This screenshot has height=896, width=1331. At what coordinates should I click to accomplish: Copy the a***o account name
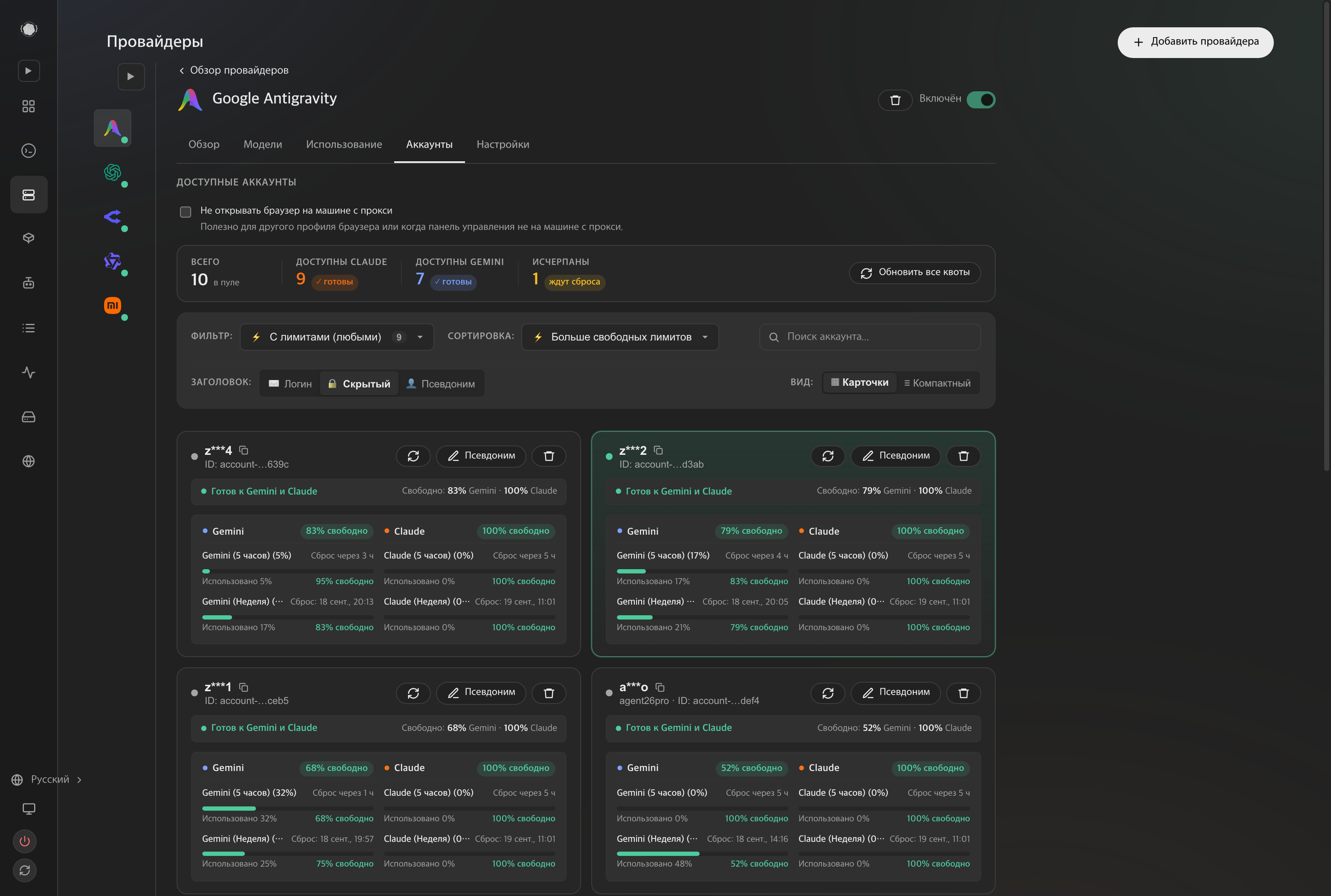[660, 687]
